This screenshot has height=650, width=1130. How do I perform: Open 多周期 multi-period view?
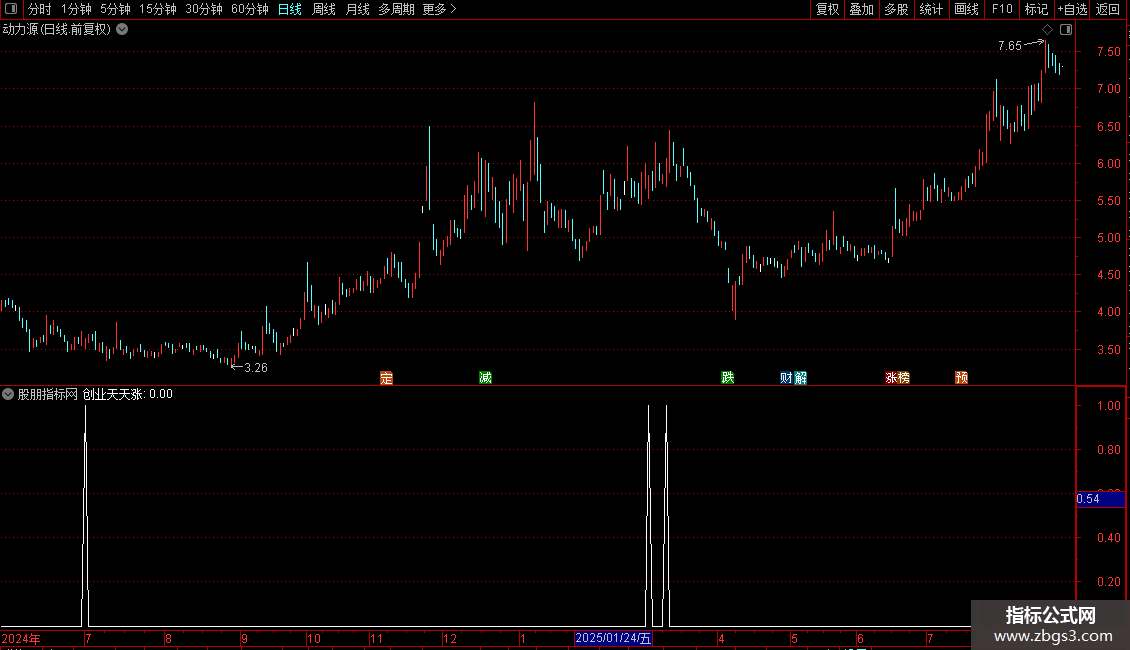(396, 9)
